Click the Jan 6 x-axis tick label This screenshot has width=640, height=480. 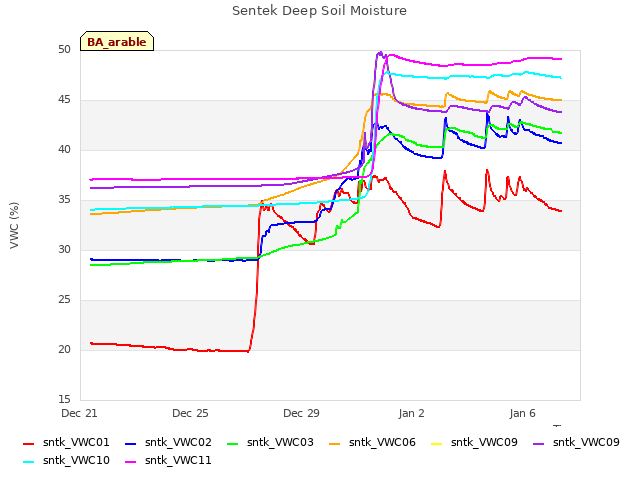click(522, 413)
